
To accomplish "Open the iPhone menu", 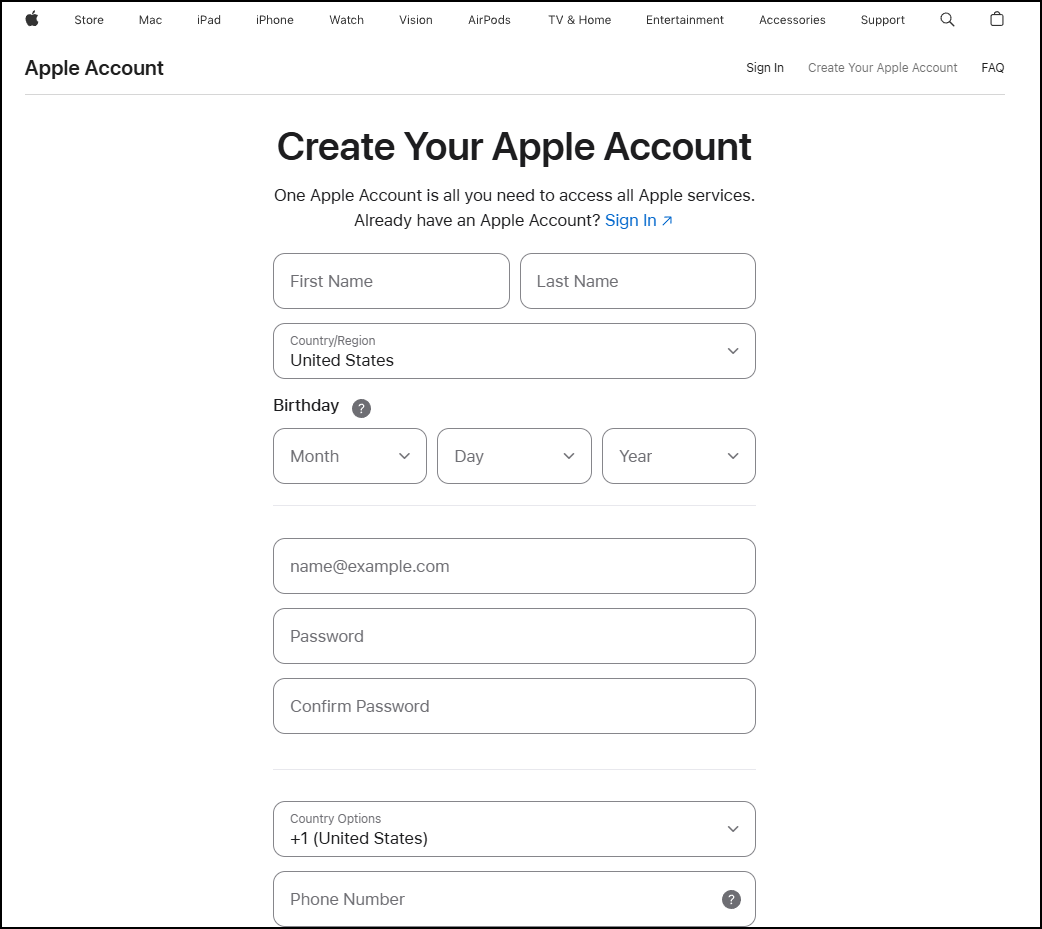I will click(274, 20).
